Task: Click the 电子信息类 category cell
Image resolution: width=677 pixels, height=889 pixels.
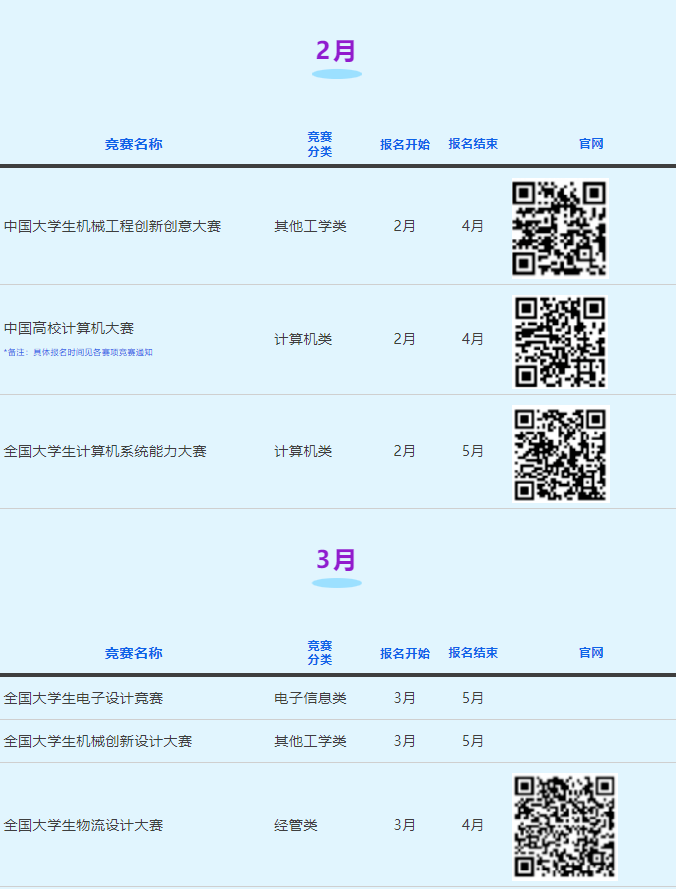Action: (x=310, y=698)
